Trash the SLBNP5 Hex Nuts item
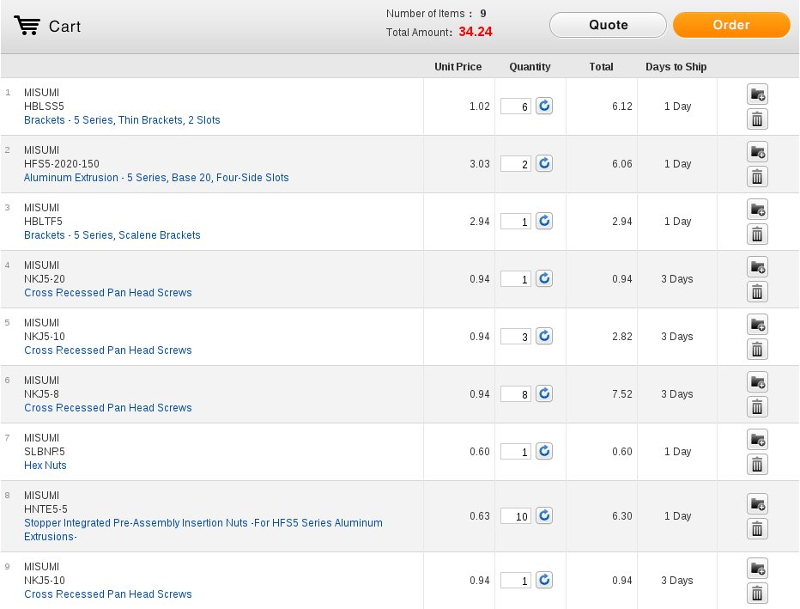 [x=757, y=465]
